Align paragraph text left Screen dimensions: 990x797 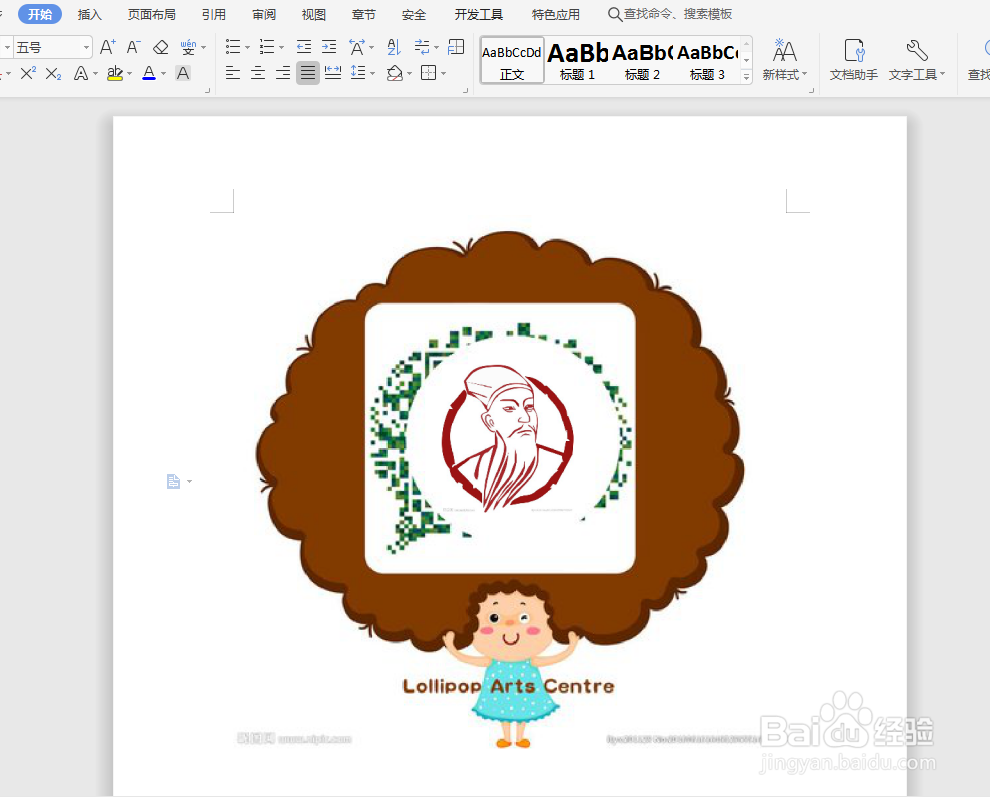233,73
